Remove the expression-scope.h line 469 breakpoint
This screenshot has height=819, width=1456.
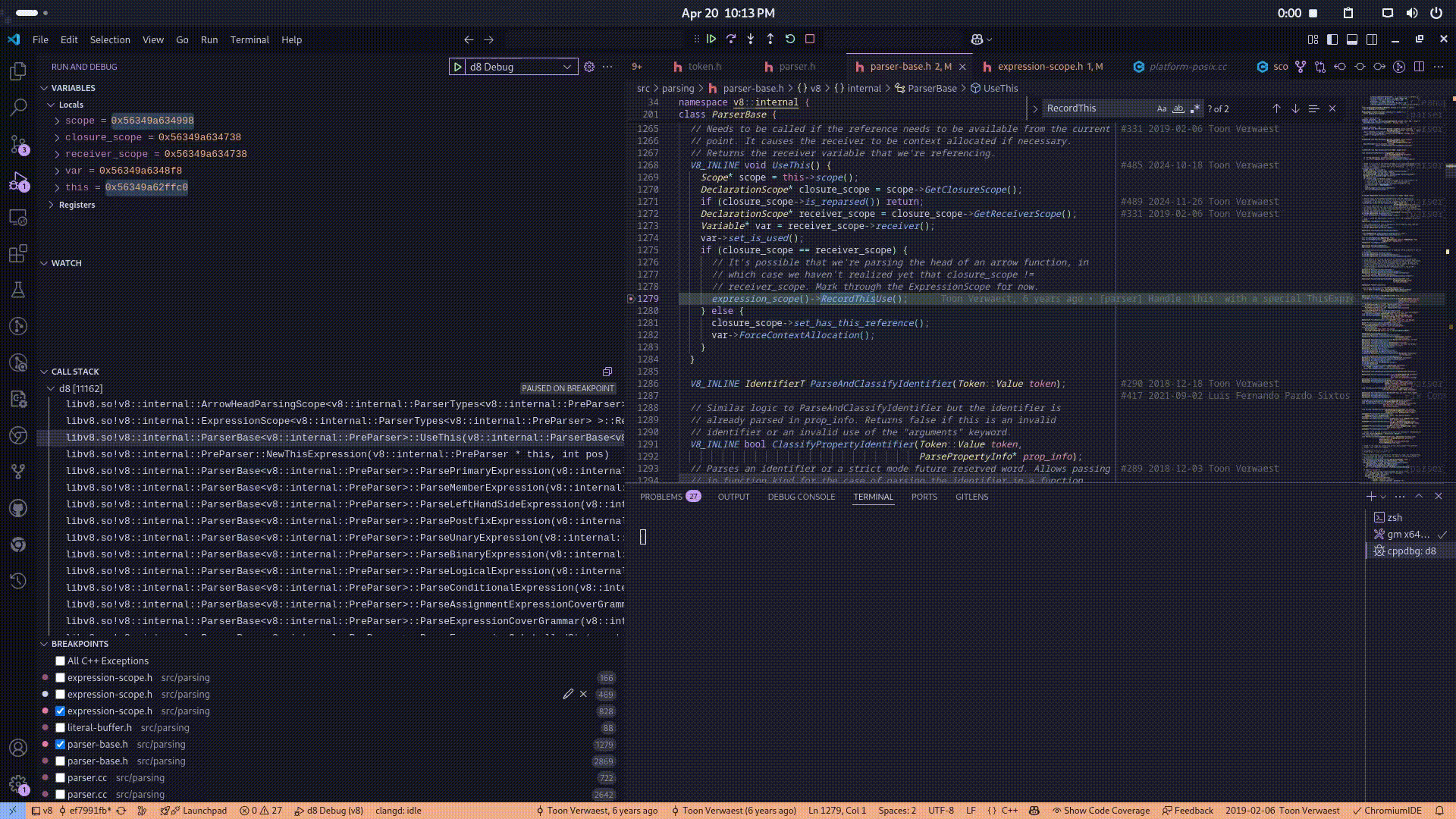pos(583,694)
